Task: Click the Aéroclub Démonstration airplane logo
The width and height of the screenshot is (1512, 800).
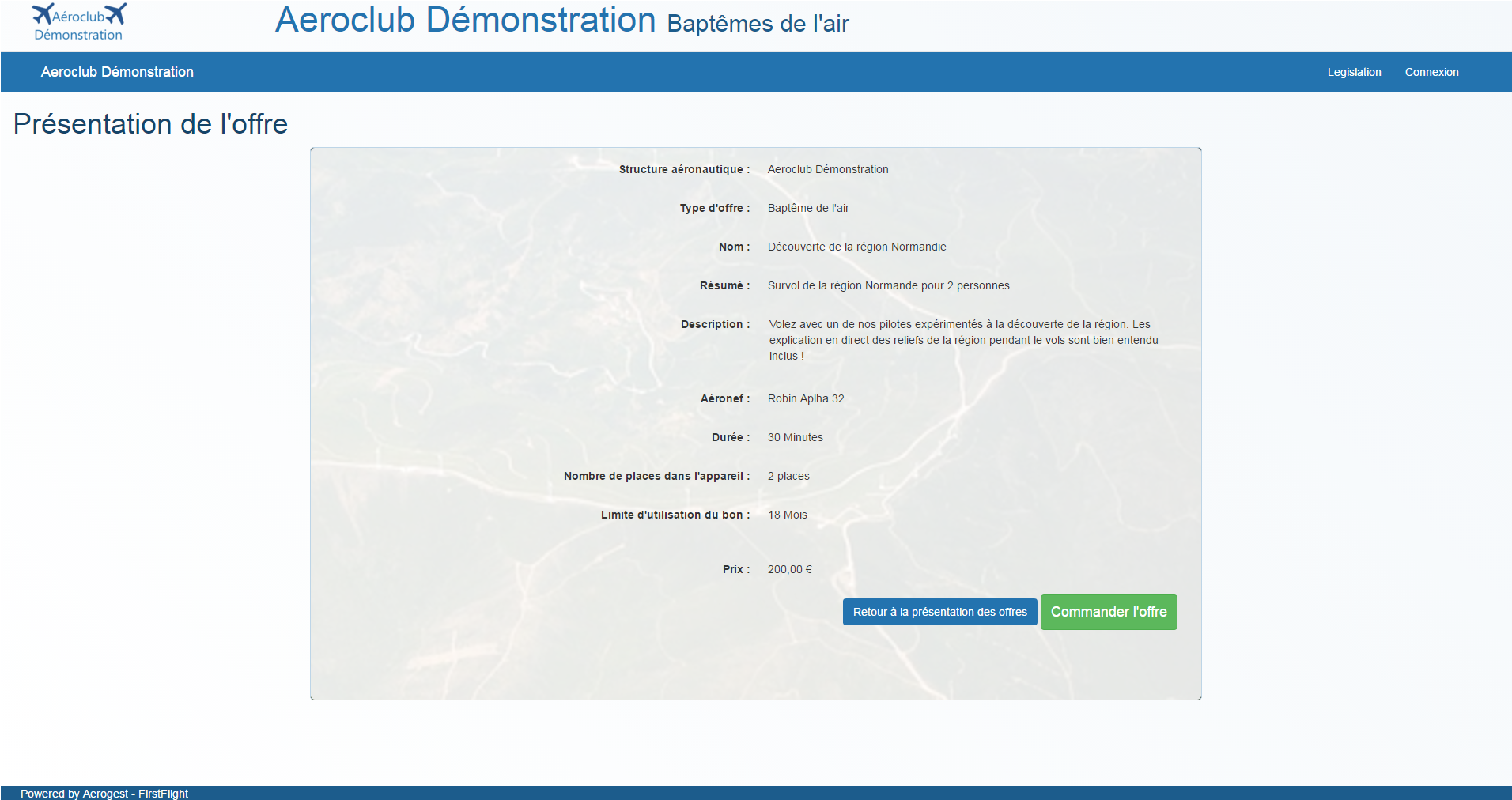Action: (x=79, y=22)
